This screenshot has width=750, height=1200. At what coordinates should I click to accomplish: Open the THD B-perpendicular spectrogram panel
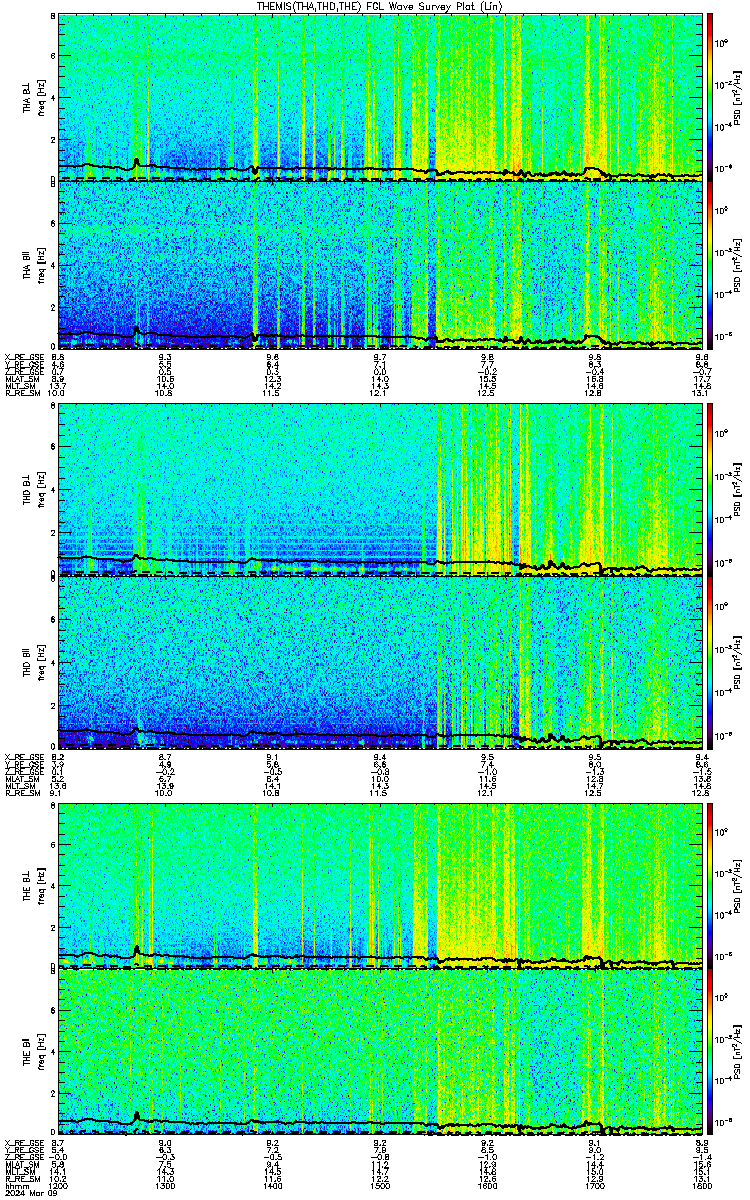380,490
